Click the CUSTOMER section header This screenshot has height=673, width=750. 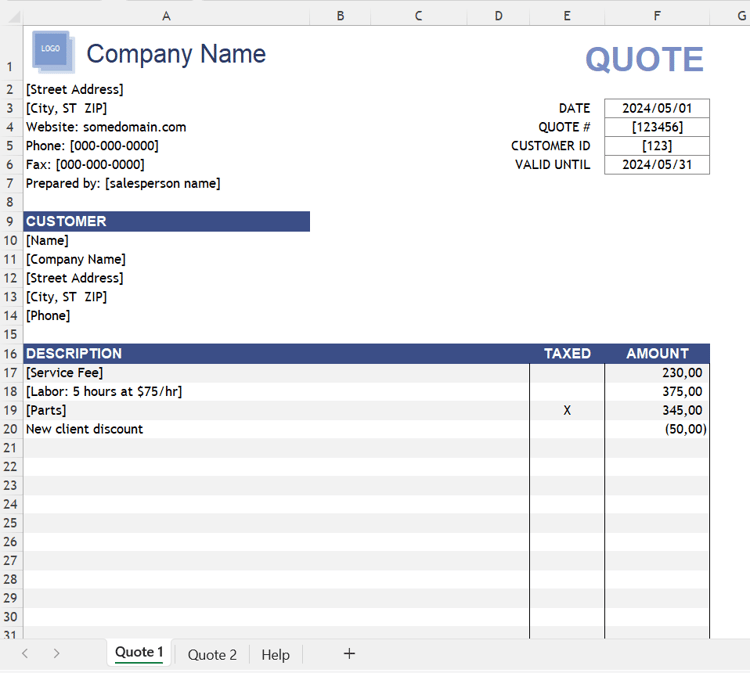[166, 221]
